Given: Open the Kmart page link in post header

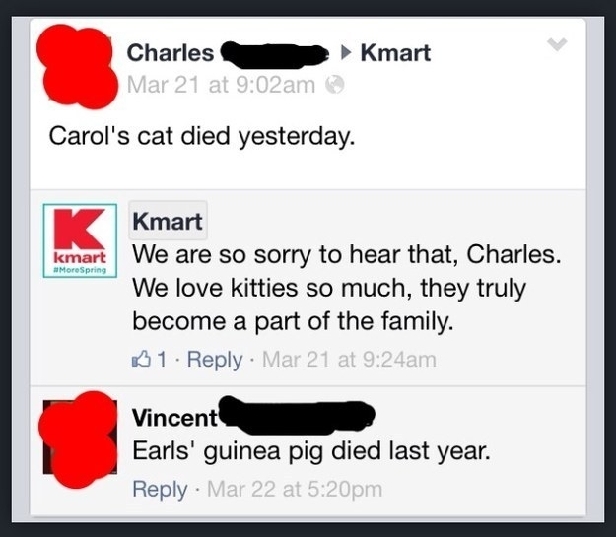Looking at the screenshot, I should click(395, 52).
